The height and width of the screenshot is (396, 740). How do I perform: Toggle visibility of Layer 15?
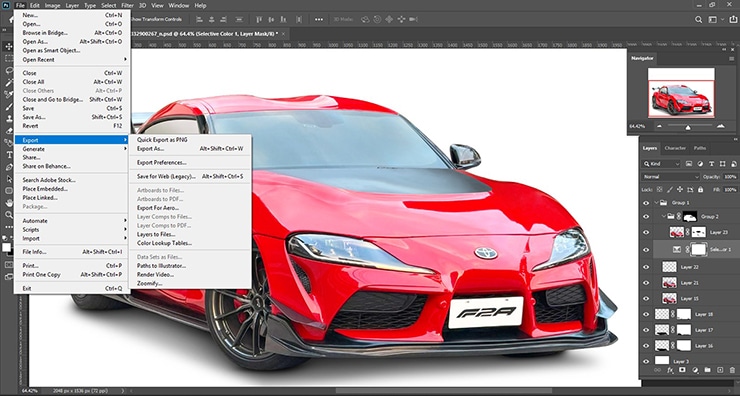click(x=646, y=298)
